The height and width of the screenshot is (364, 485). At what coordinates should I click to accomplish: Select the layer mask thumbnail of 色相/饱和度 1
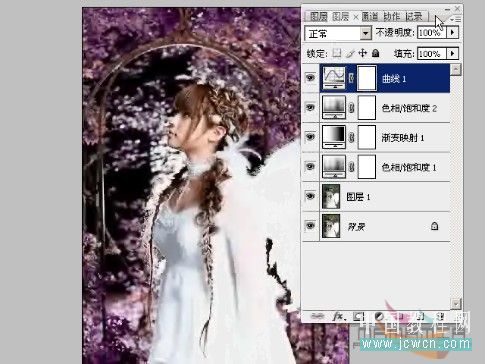point(367,166)
